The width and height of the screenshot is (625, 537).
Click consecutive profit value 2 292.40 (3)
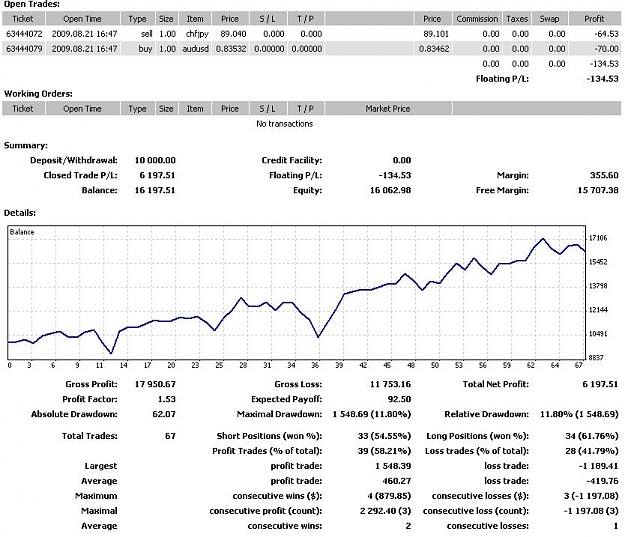coord(385,511)
